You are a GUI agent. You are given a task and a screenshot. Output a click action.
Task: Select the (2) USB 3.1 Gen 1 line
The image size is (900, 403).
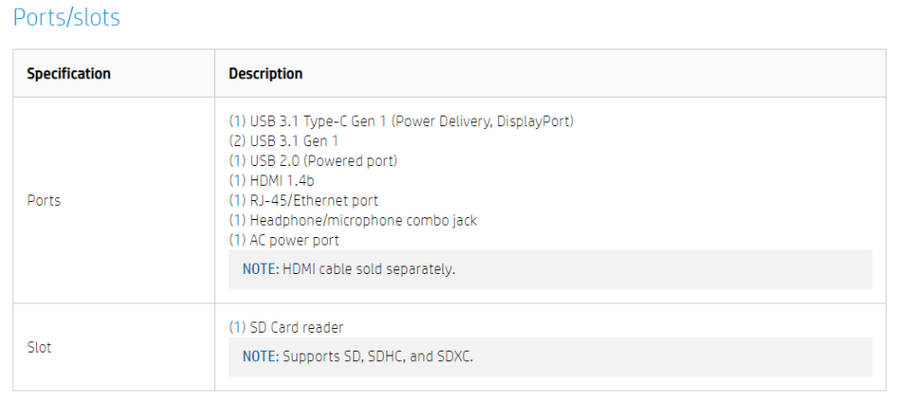click(283, 141)
